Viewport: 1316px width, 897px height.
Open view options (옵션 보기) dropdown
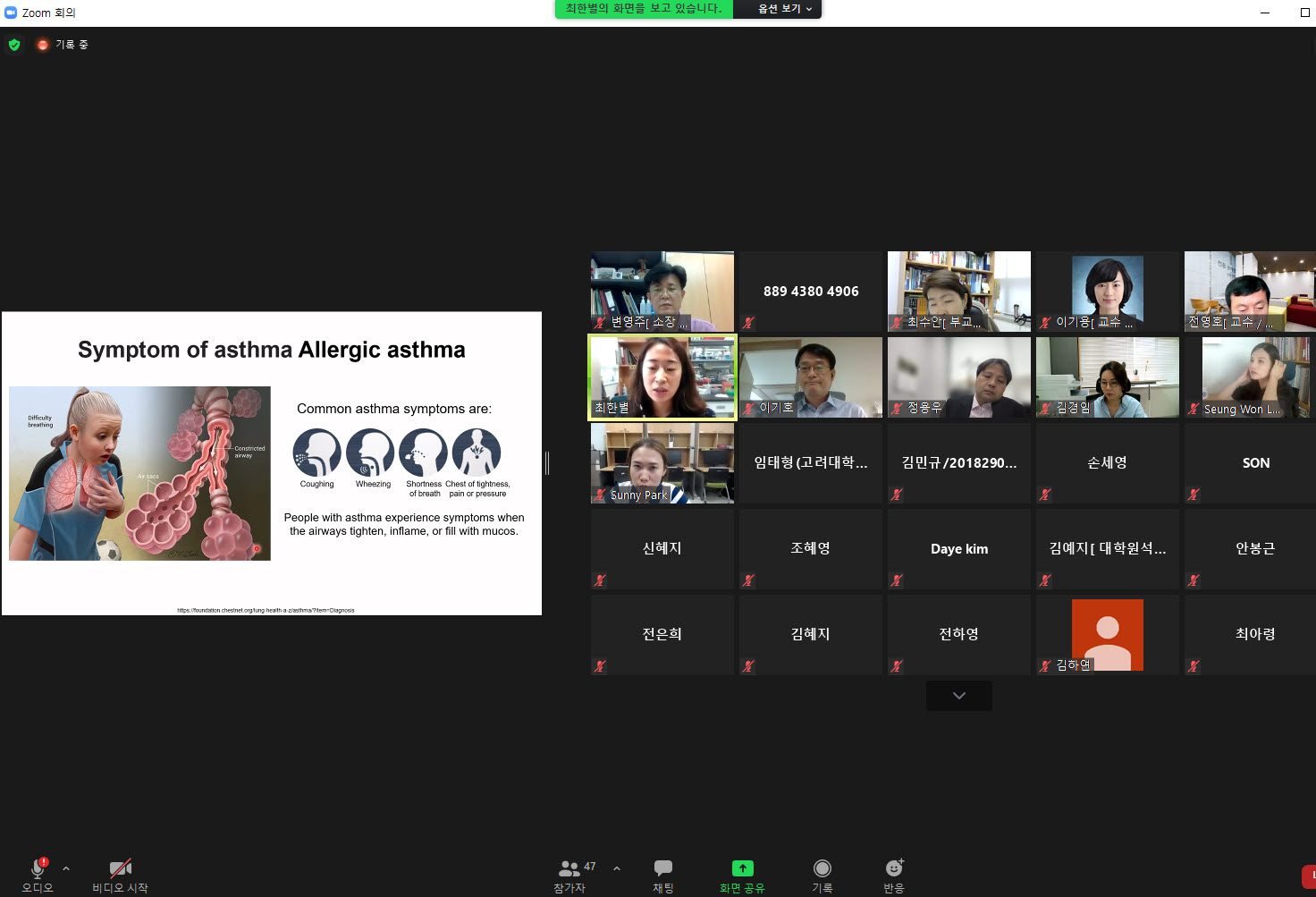click(x=784, y=9)
